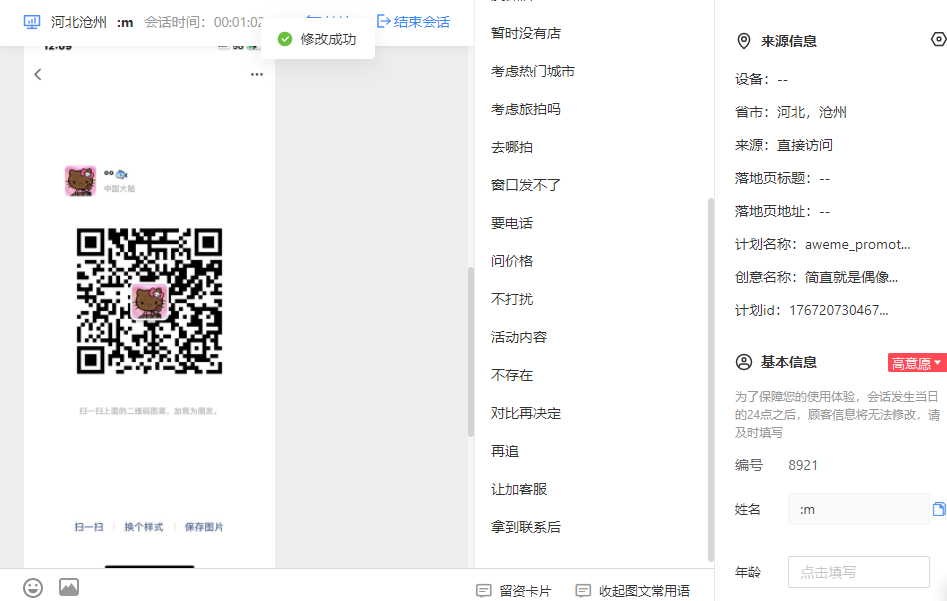Viewport: 947px width, 601px height.
Task: Click 换个样式 in the screenshot
Action: pyautogui.click(x=144, y=527)
